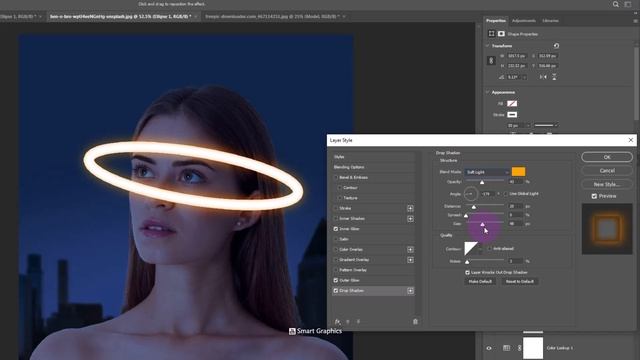640x360 pixels.
Task: Click the Make Default button
Action: pos(480,282)
